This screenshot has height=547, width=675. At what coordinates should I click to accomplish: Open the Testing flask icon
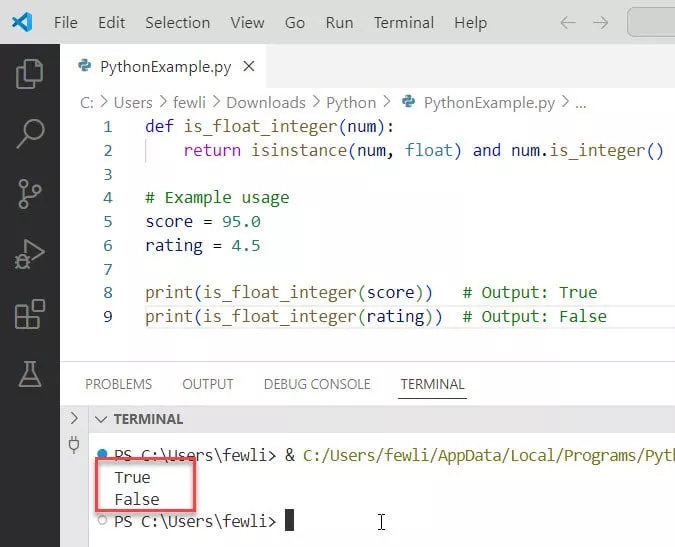click(x=30, y=374)
